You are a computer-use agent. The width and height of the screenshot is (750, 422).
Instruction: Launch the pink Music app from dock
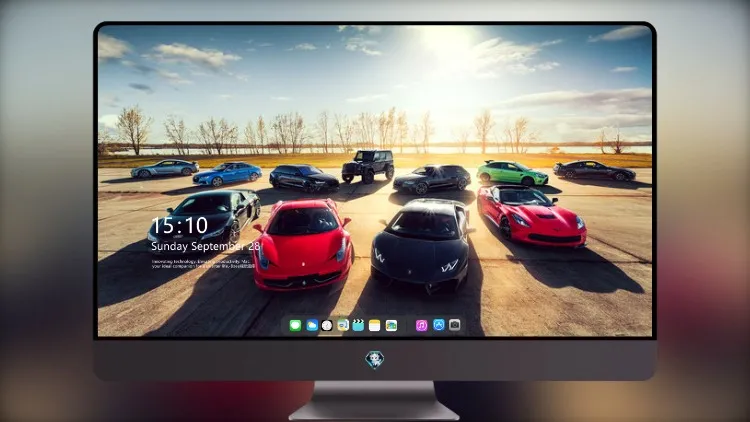pyautogui.click(x=421, y=325)
